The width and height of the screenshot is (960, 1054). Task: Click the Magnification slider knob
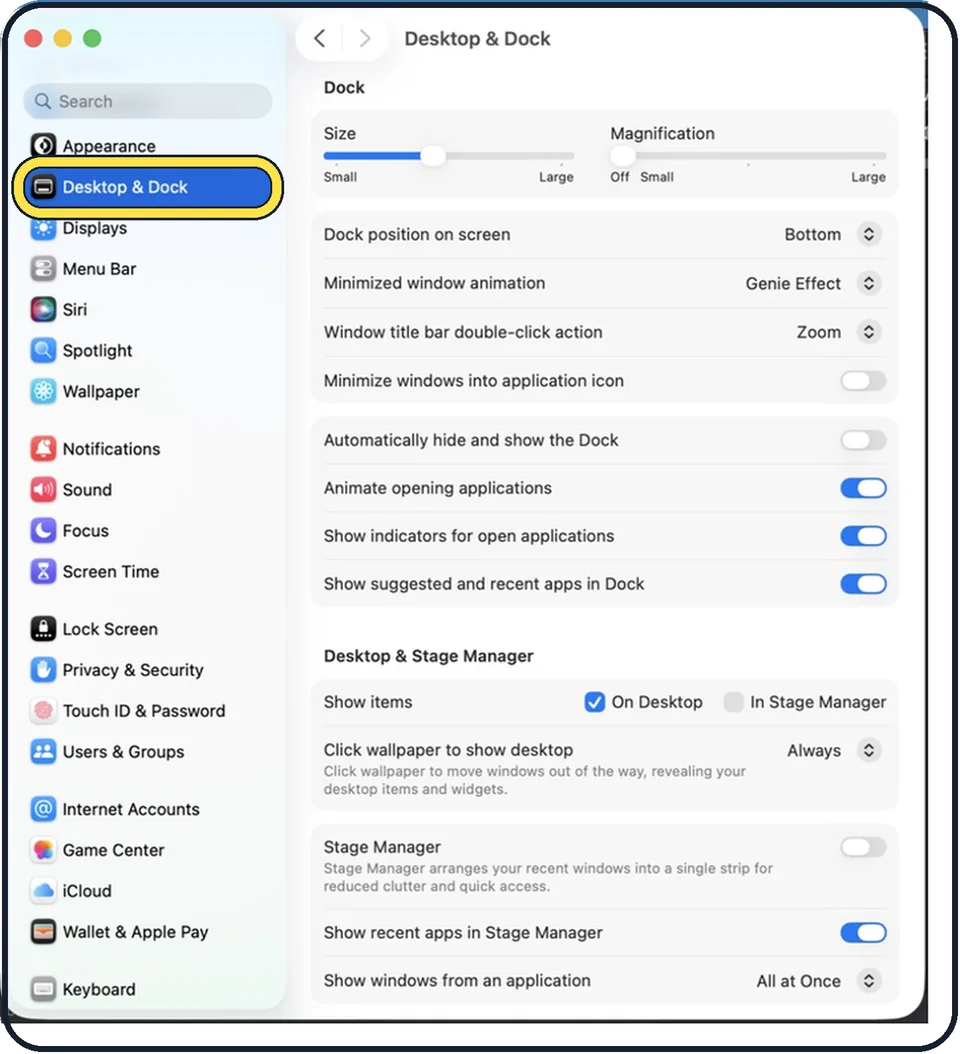coord(622,156)
